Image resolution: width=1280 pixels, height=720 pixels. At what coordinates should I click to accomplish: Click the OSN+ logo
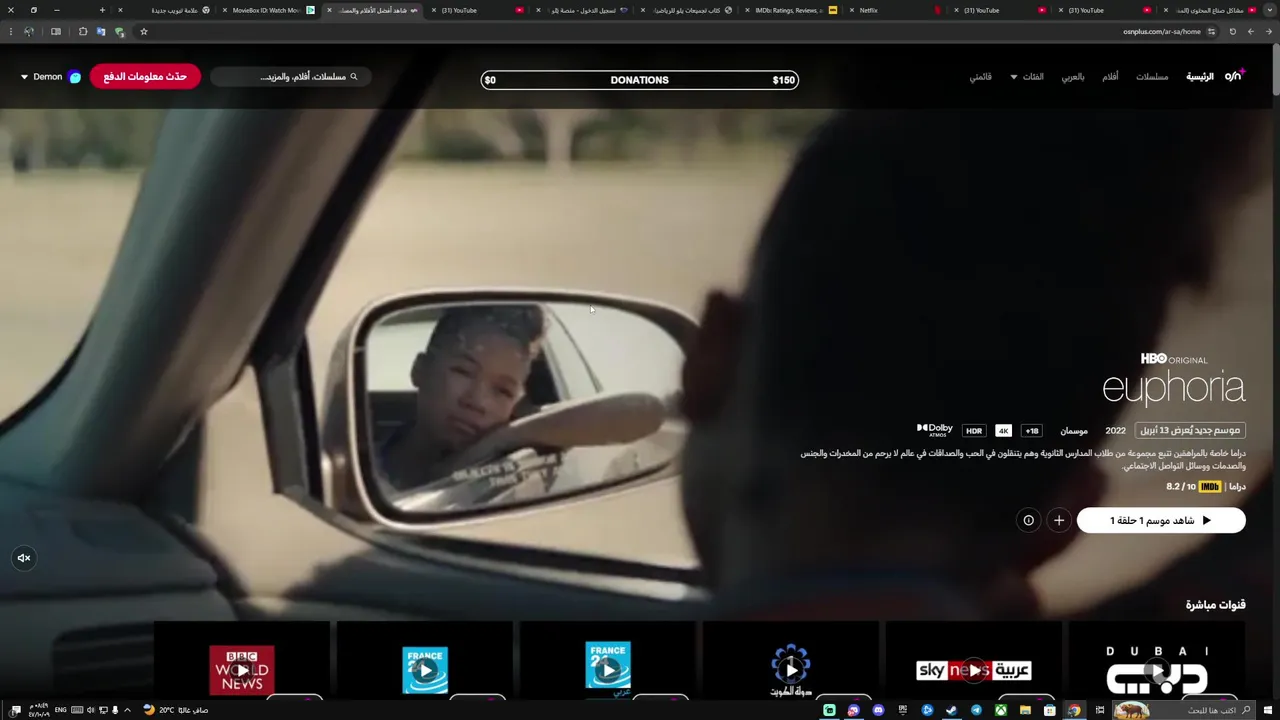(1233, 76)
